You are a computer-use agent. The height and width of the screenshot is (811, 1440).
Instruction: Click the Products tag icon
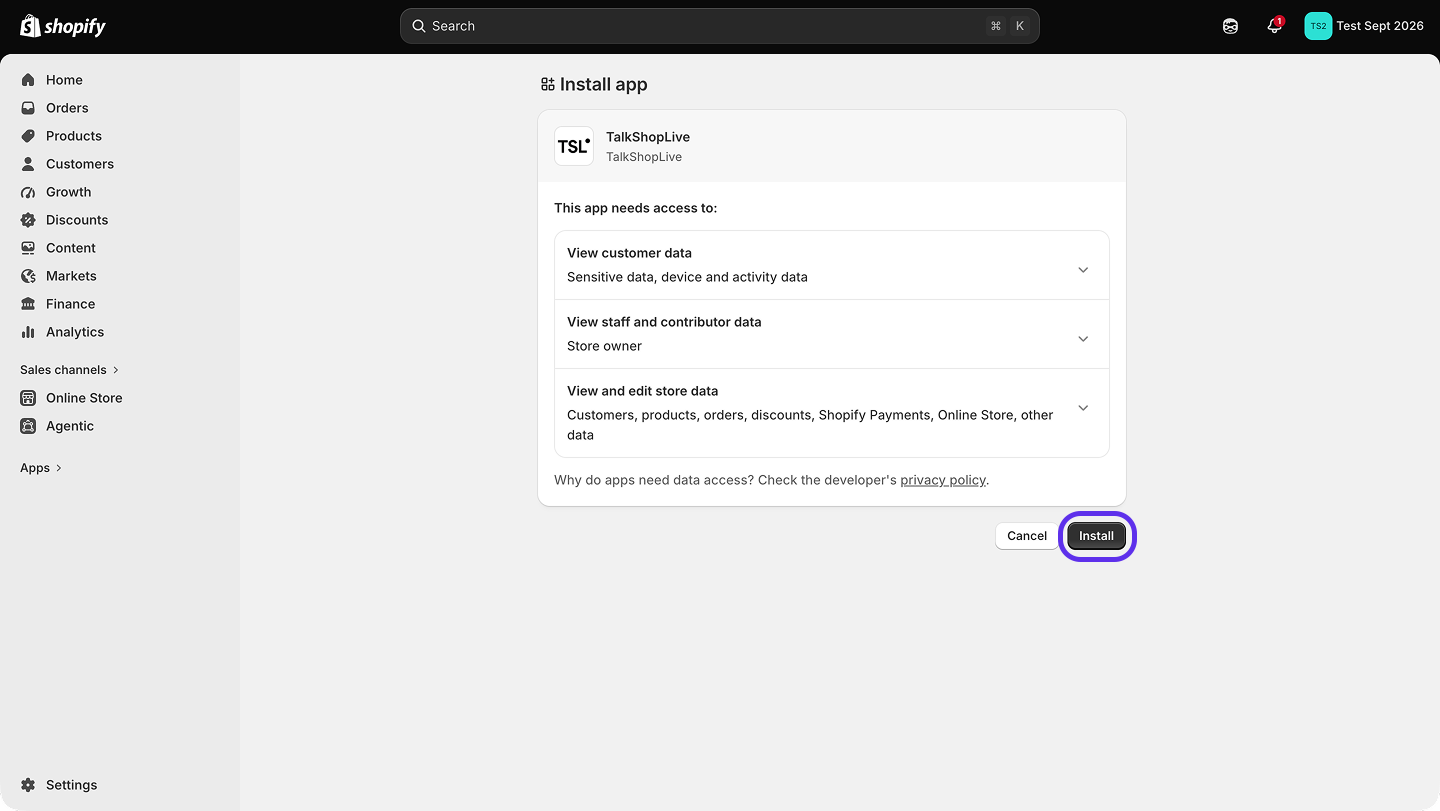pyautogui.click(x=28, y=136)
